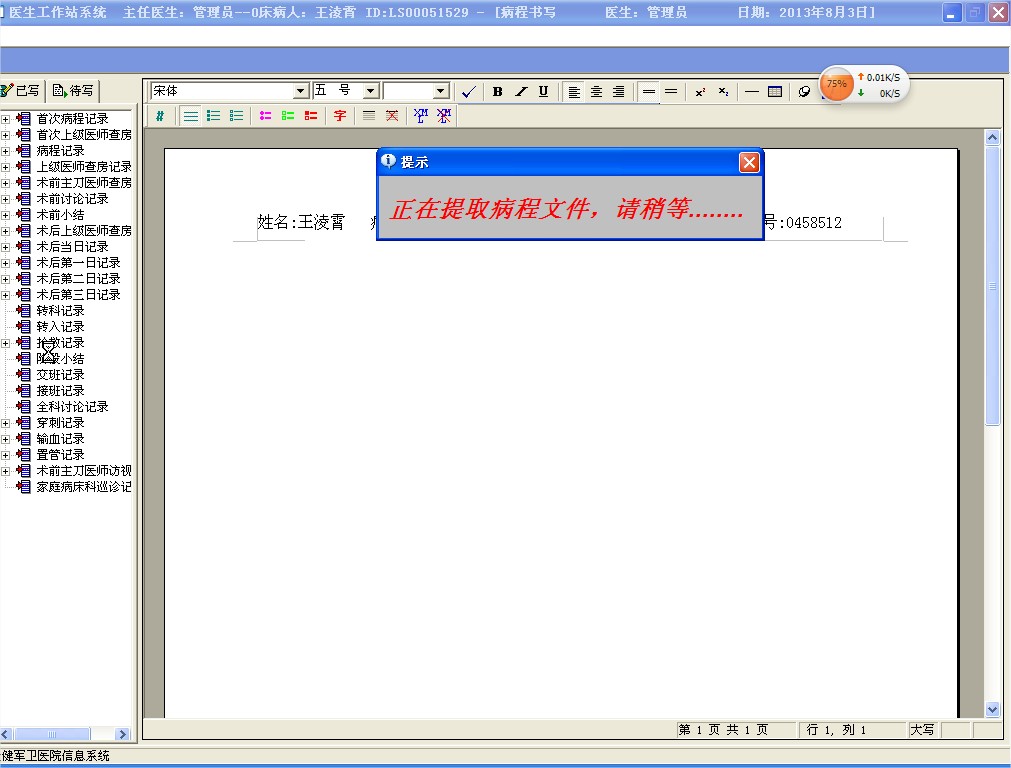This screenshot has width=1011, height=768.
Task: Click the 术后第二日记录 document icon
Action: click(23, 279)
